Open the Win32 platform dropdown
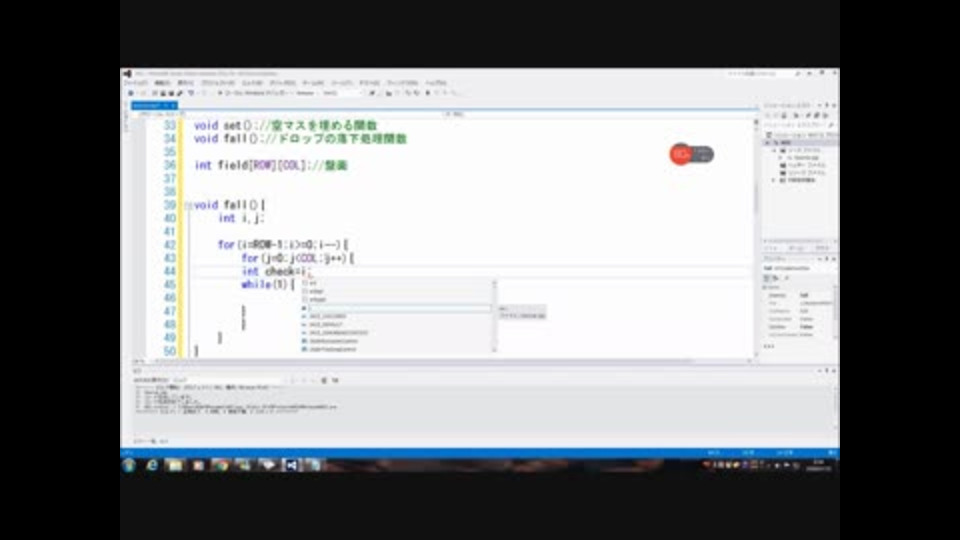The width and height of the screenshot is (960, 540). [x=341, y=93]
